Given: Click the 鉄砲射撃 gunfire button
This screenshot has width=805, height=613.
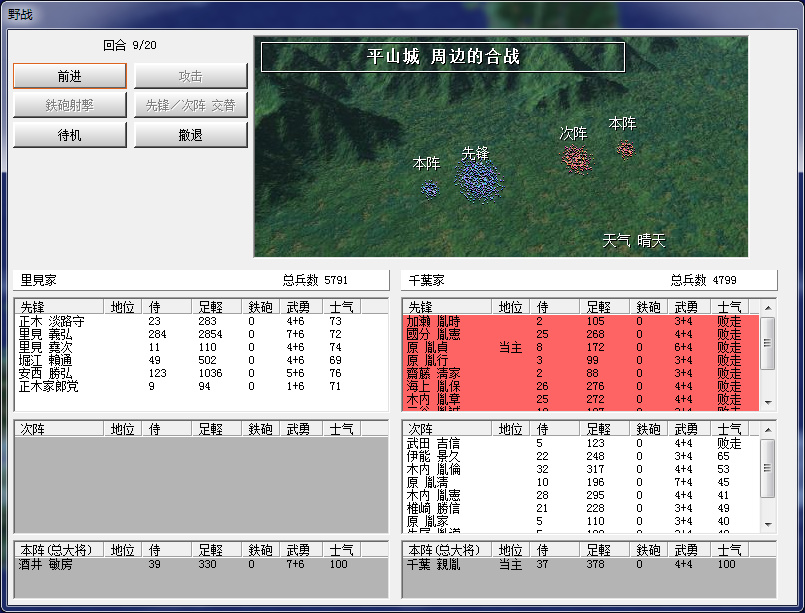Looking at the screenshot, I should pos(70,105).
